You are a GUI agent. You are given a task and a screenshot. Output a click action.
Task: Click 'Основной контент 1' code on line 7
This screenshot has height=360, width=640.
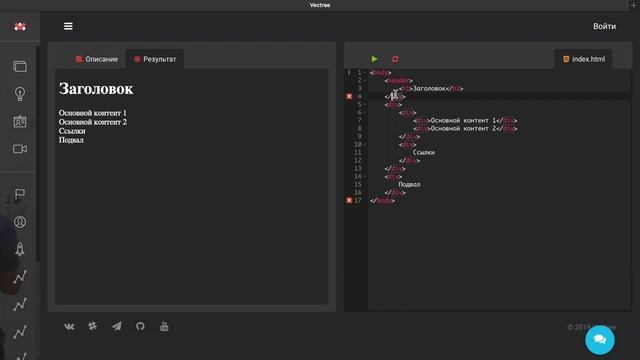(x=463, y=120)
